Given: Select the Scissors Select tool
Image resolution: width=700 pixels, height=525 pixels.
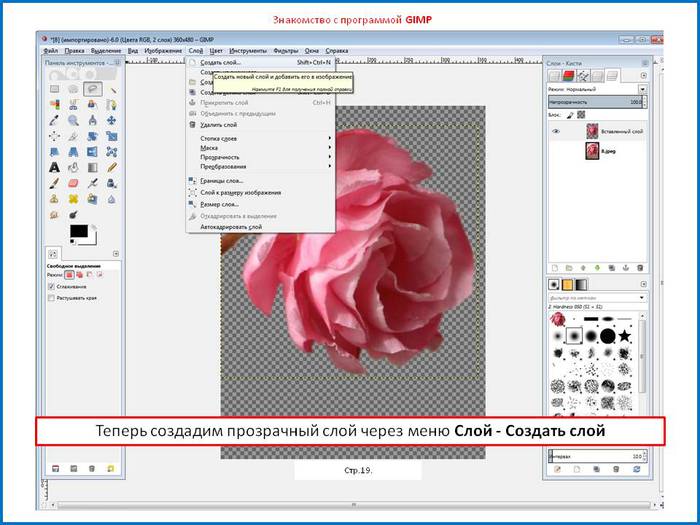Looking at the screenshot, I should pyautogui.click(x=73, y=105).
